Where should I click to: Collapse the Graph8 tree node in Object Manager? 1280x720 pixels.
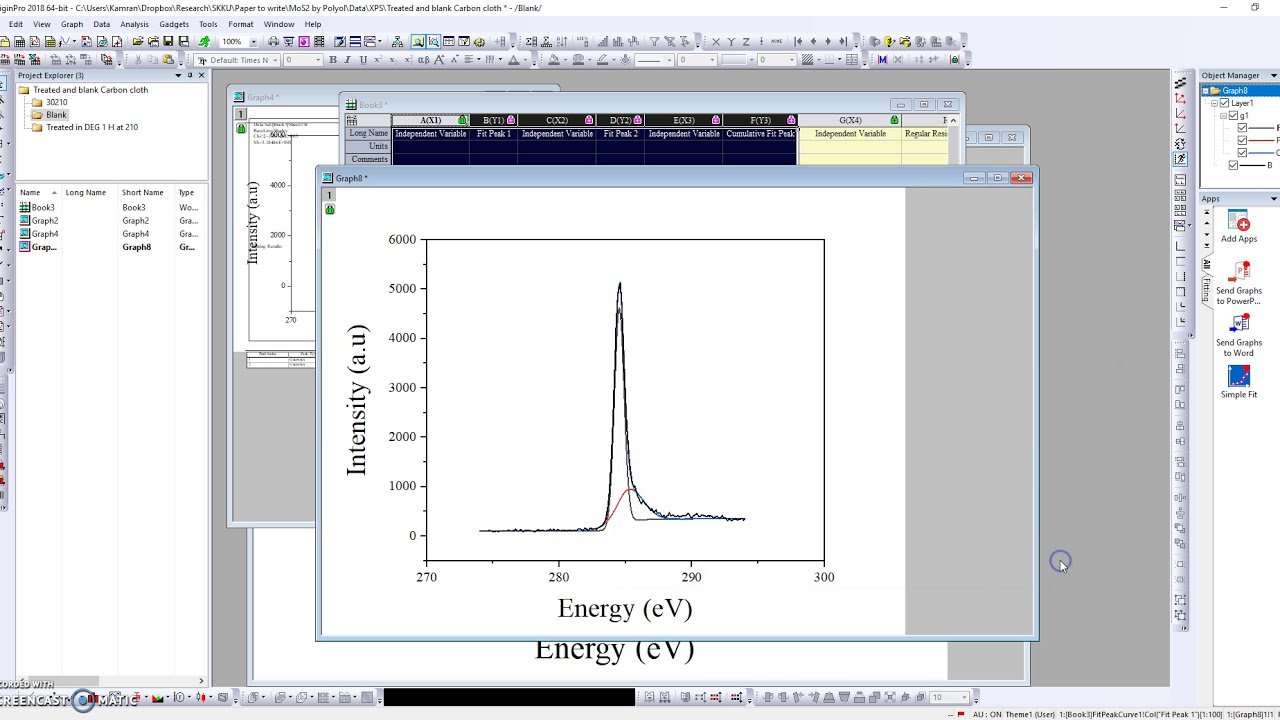pos(1205,91)
